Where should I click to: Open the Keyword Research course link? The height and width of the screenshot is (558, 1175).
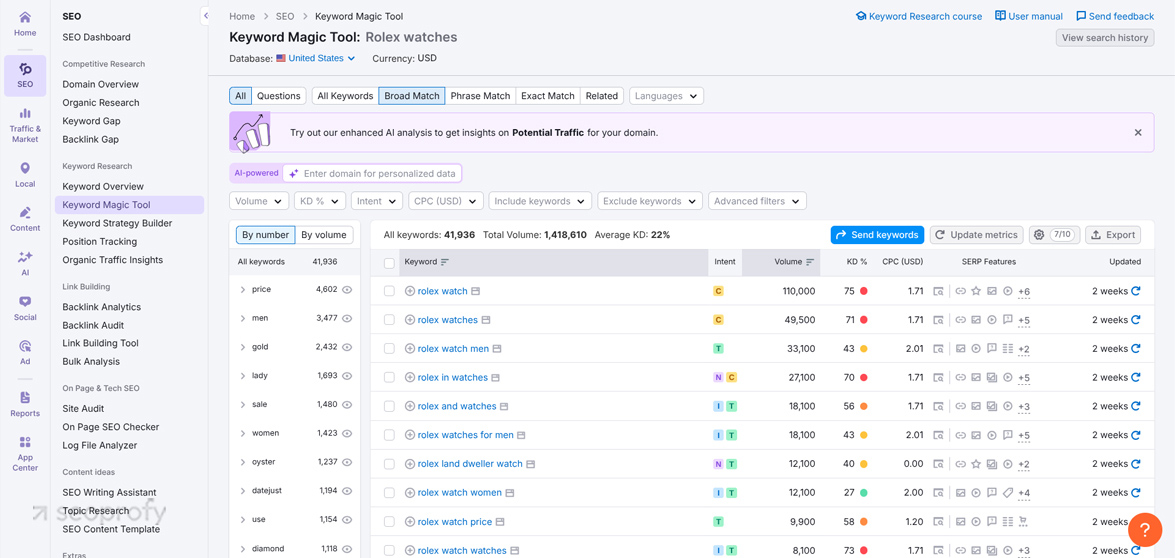[919, 16]
